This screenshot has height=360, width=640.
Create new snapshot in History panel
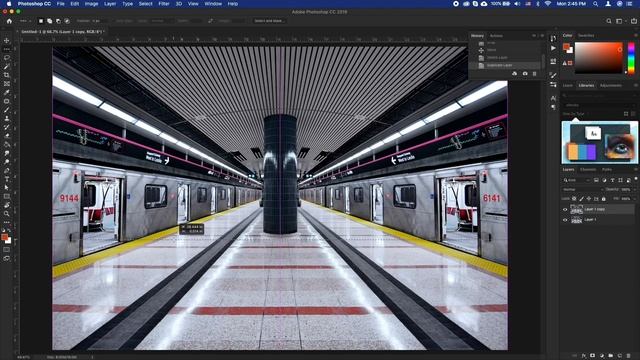[525, 73]
